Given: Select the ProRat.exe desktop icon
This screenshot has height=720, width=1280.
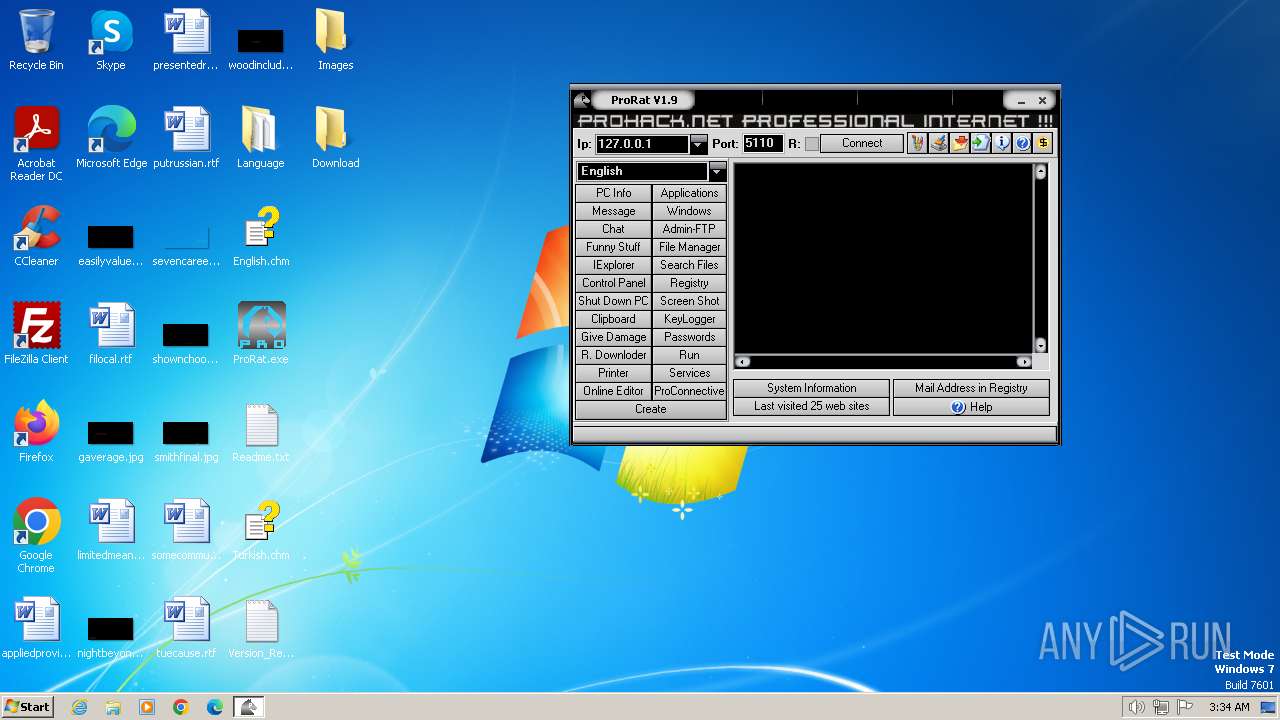Looking at the screenshot, I should pos(261,334).
